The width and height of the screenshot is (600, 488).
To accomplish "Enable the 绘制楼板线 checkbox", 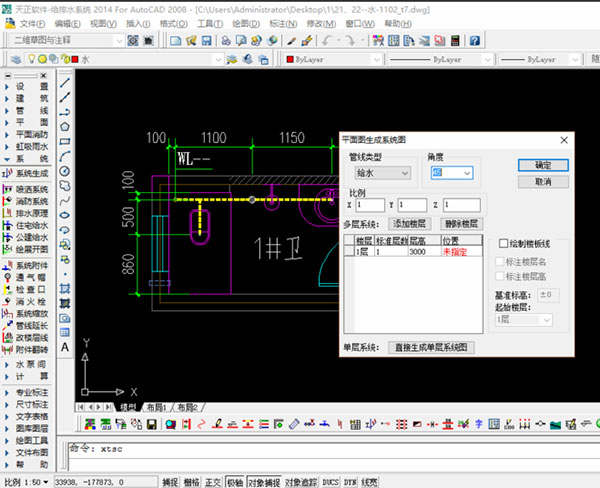I will tap(505, 243).
